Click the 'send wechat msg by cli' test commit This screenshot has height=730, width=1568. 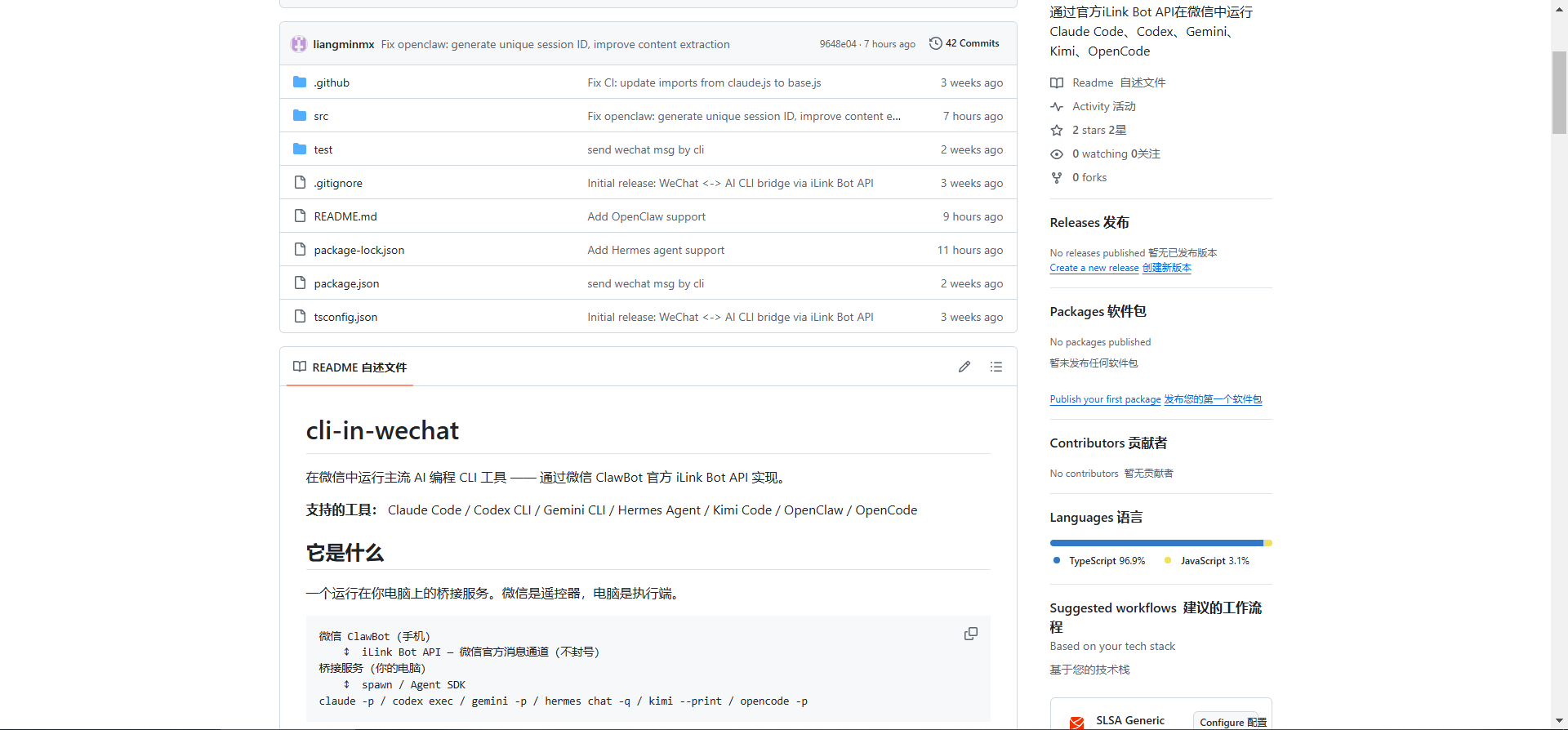[x=645, y=149]
